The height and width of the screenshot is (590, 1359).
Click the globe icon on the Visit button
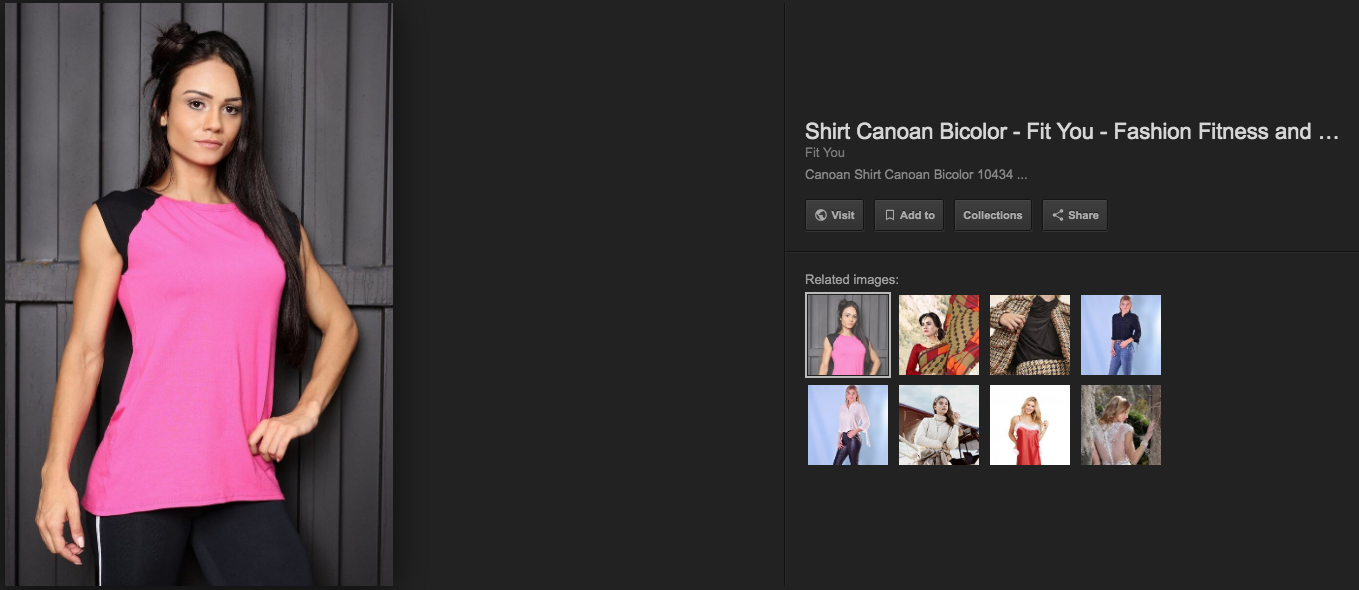821,215
